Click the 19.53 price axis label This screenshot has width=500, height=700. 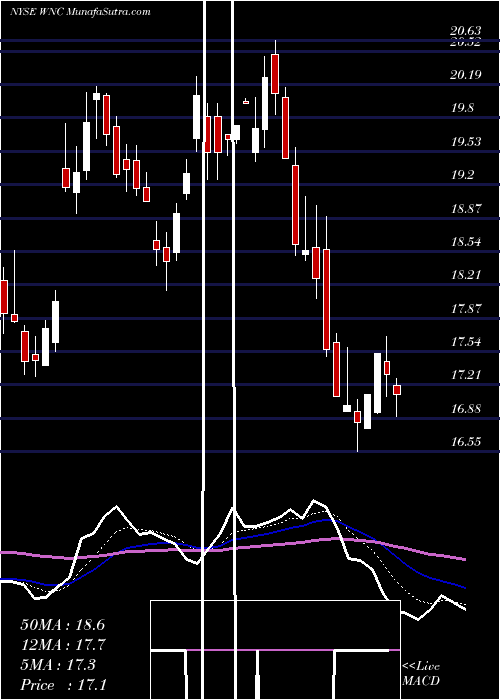(x=466, y=142)
